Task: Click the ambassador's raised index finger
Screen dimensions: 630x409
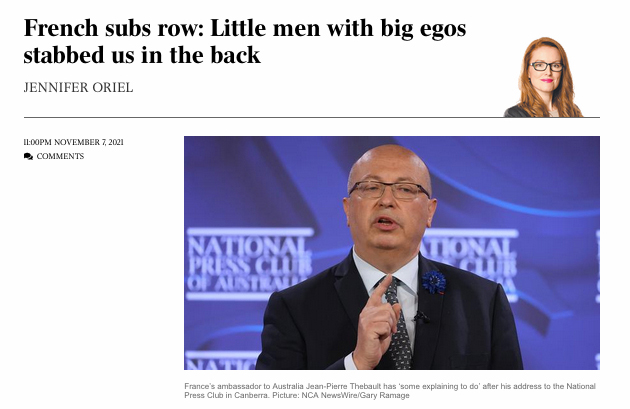Action: (378, 290)
